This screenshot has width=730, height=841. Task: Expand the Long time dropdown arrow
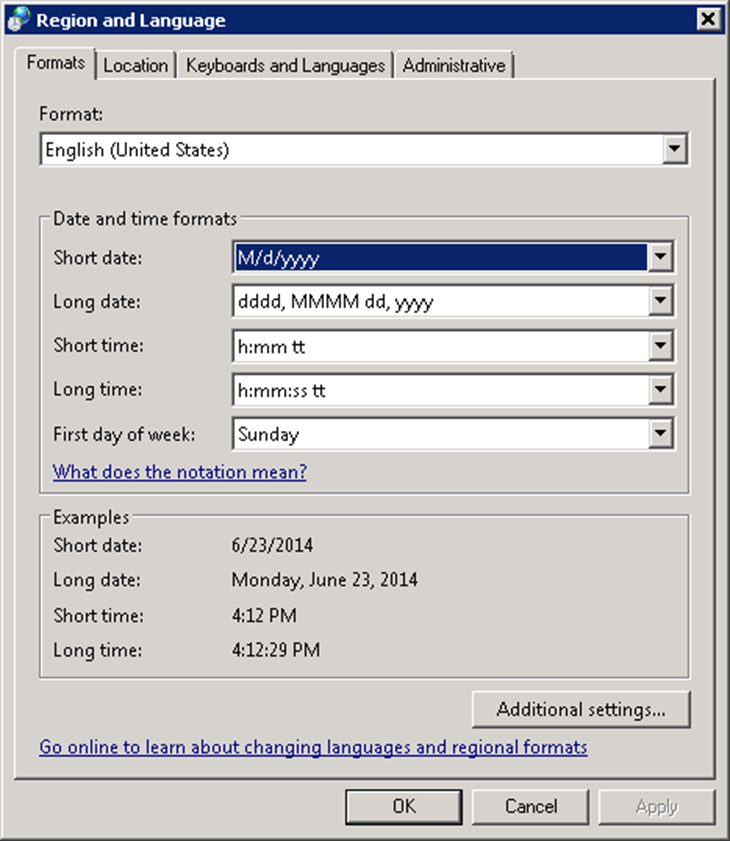coord(660,390)
